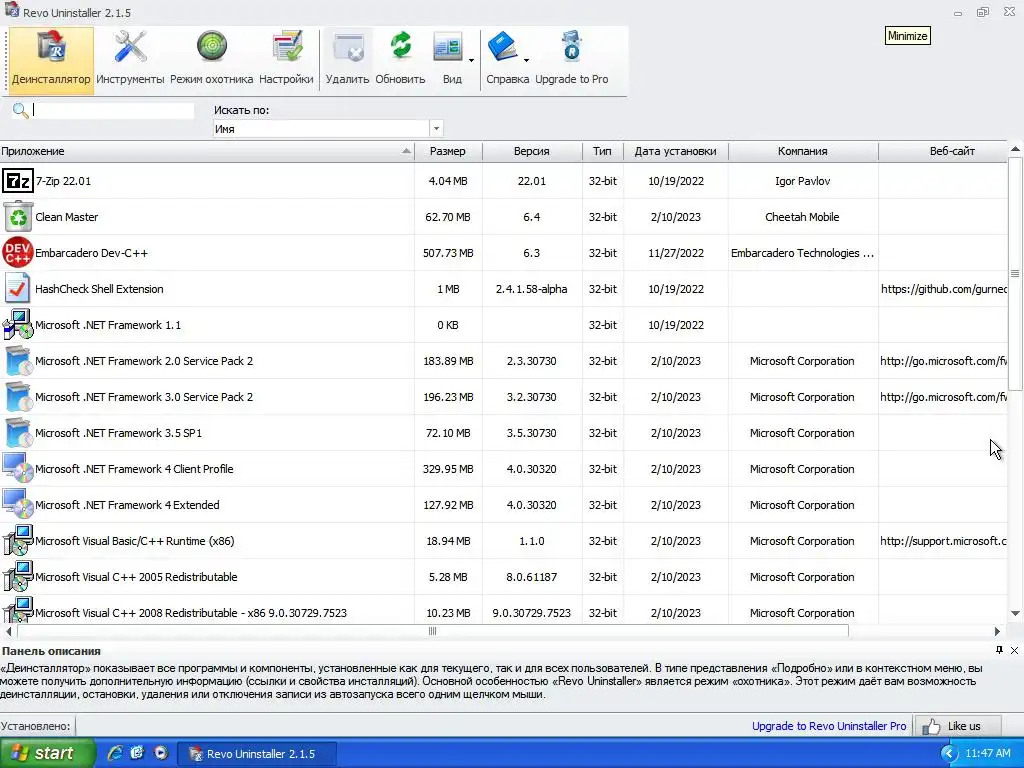1024x768 pixels.
Task: Click http://support.microsoft.c website cell
Action: coord(943,541)
